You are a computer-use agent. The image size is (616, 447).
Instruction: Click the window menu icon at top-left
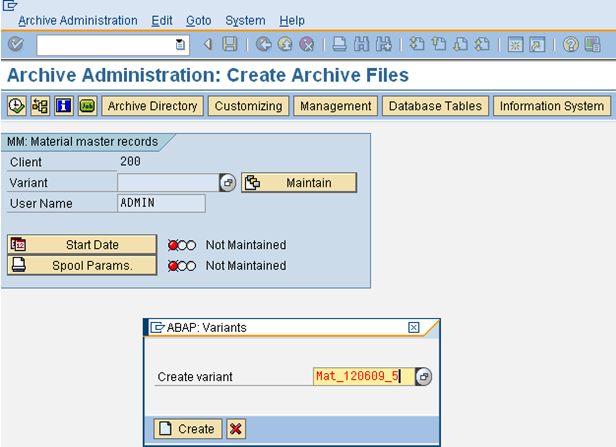(10, 5)
